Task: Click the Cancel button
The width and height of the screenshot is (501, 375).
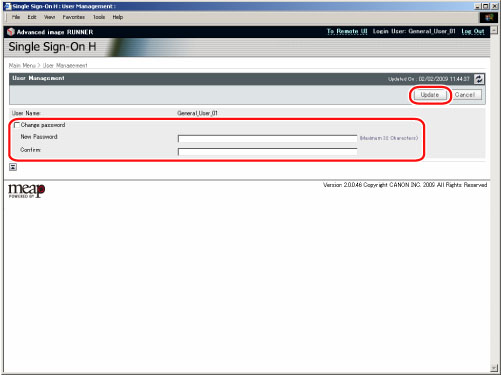Action: point(465,95)
